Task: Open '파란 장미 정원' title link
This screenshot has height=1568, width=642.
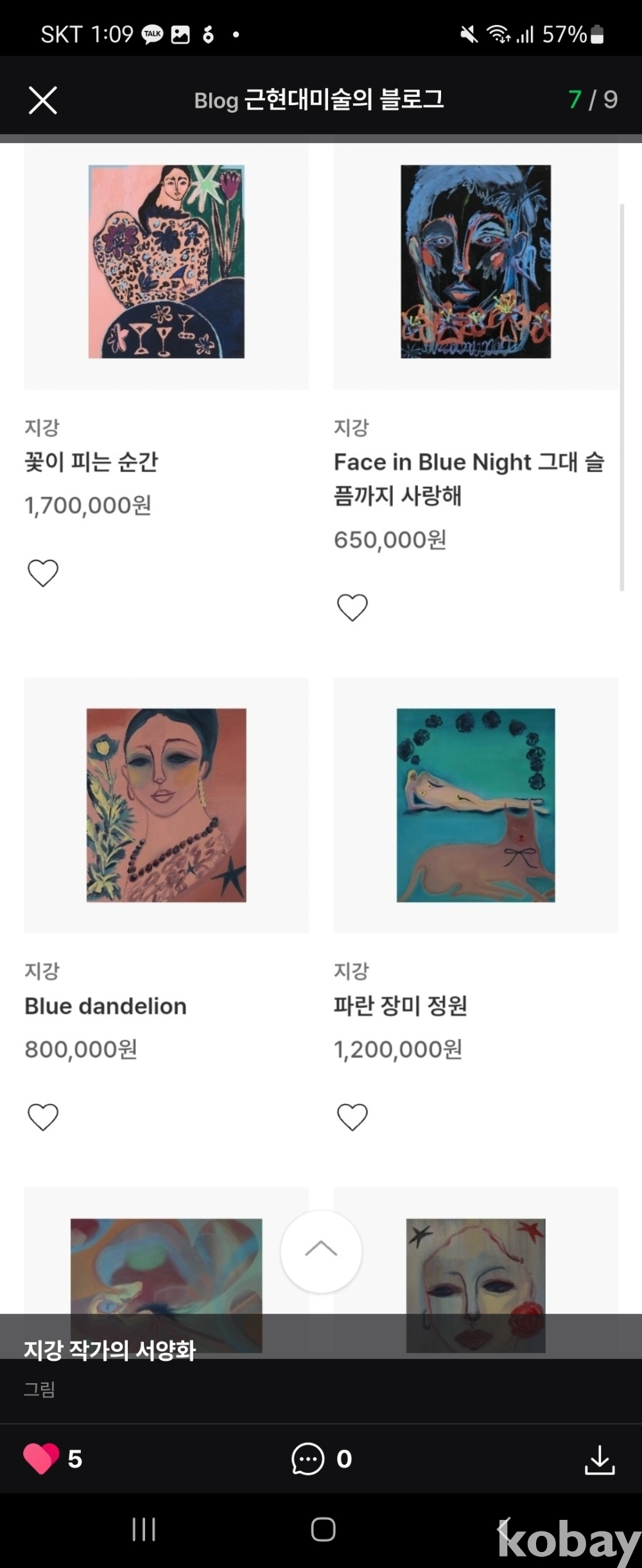Action: tap(401, 1005)
